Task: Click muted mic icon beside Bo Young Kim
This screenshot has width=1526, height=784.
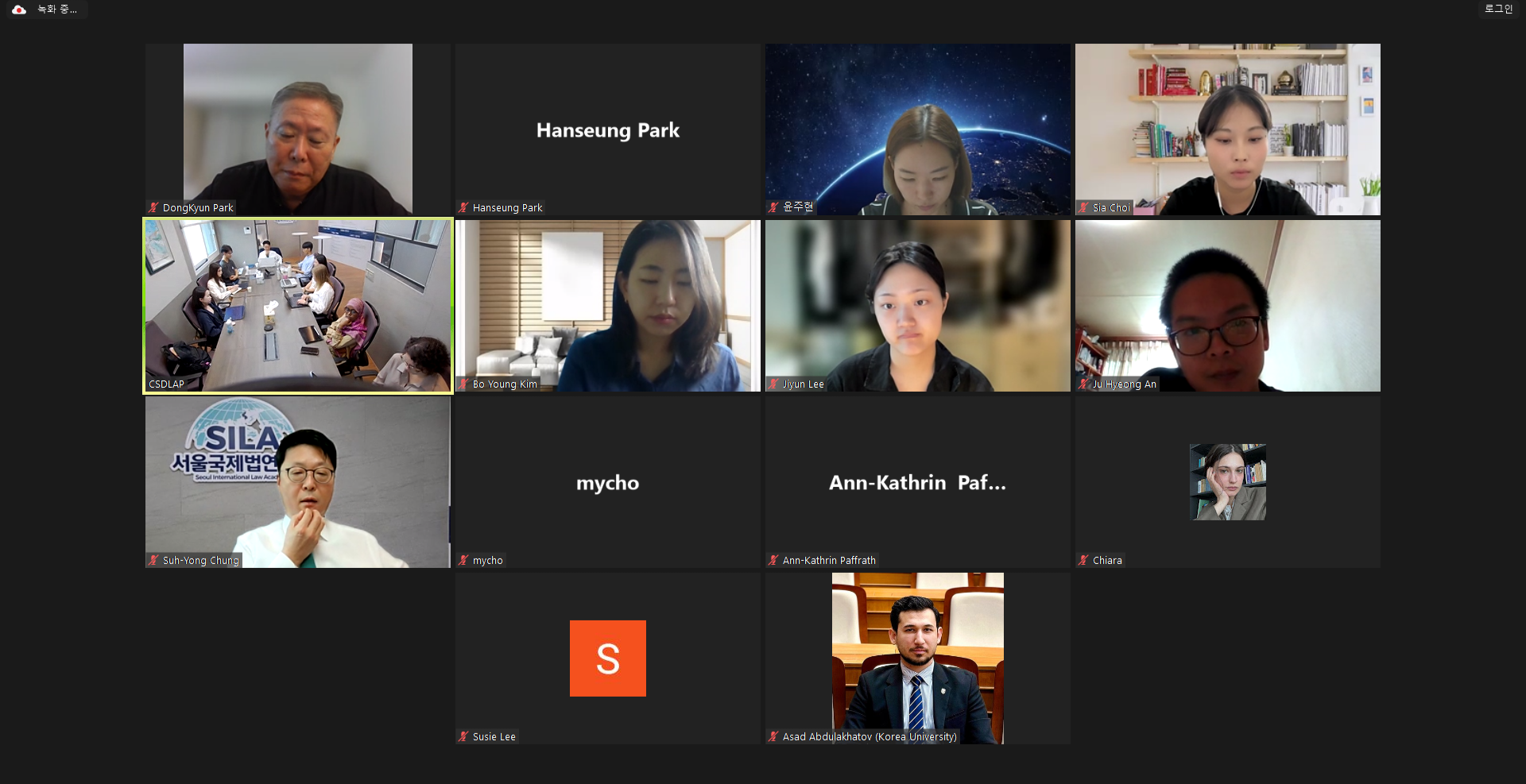Action: 464,384
